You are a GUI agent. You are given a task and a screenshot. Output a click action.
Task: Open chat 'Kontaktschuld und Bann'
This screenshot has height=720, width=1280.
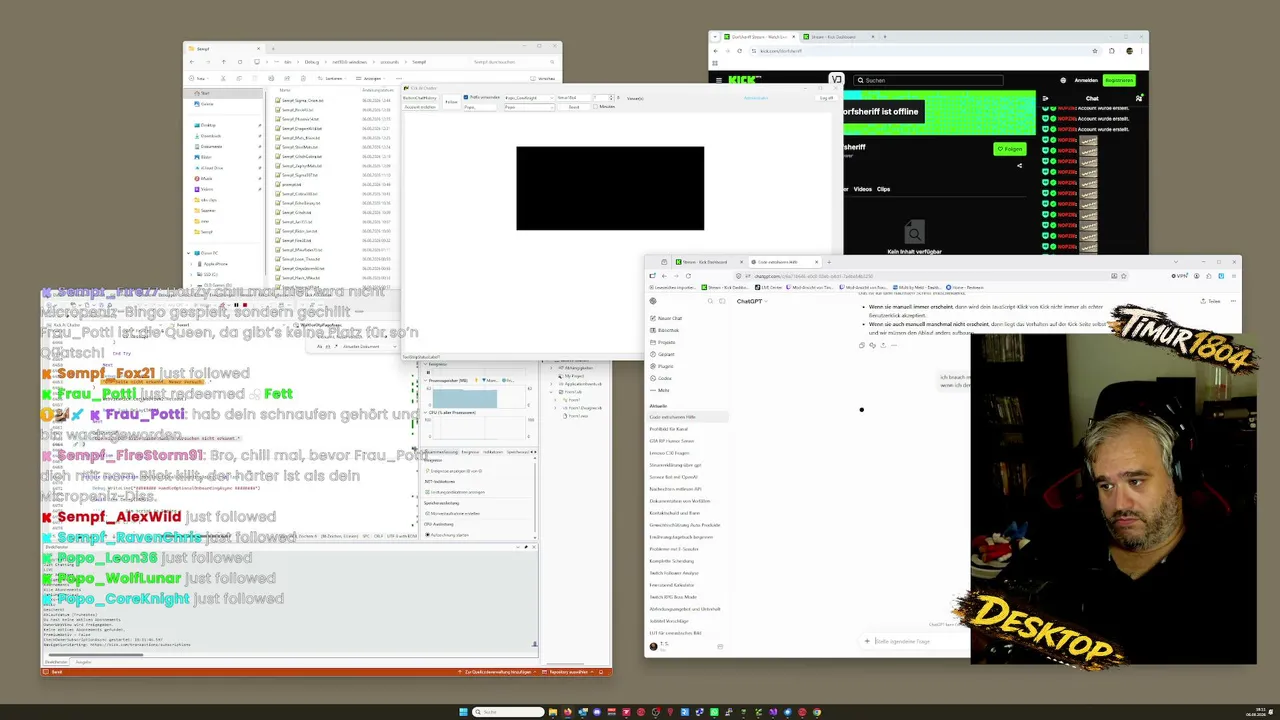tap(675, 513)
